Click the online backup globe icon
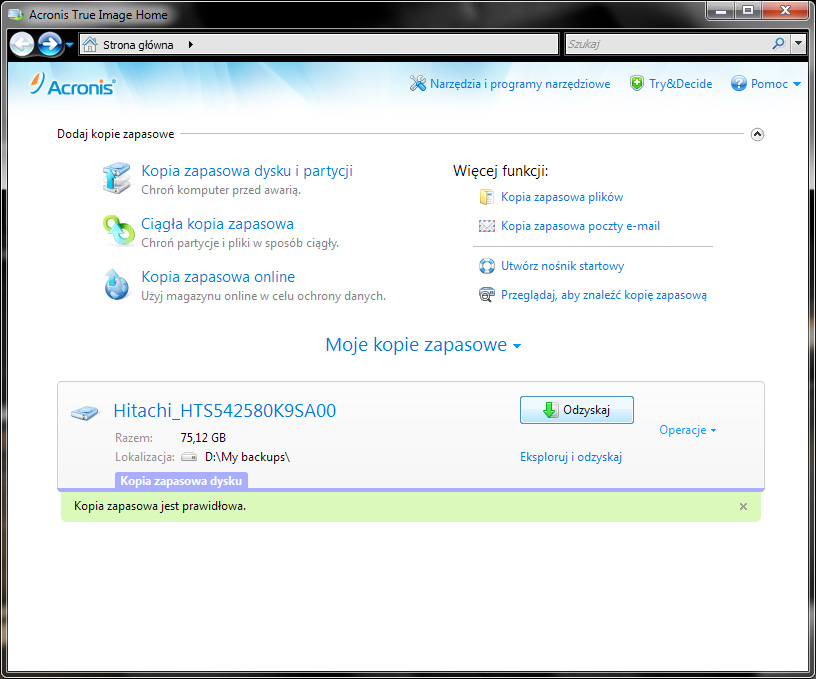 click(x=116, y=284)
